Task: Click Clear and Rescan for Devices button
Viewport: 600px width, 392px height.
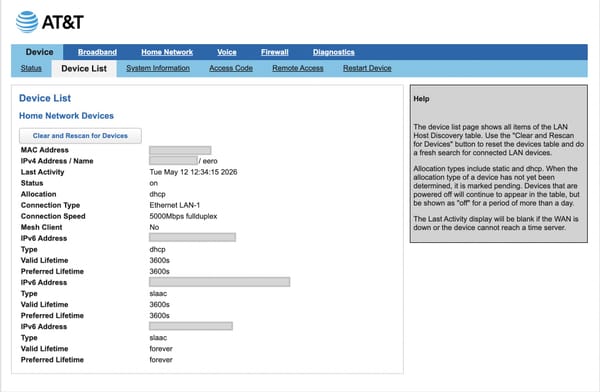Action: coord(80,136)
